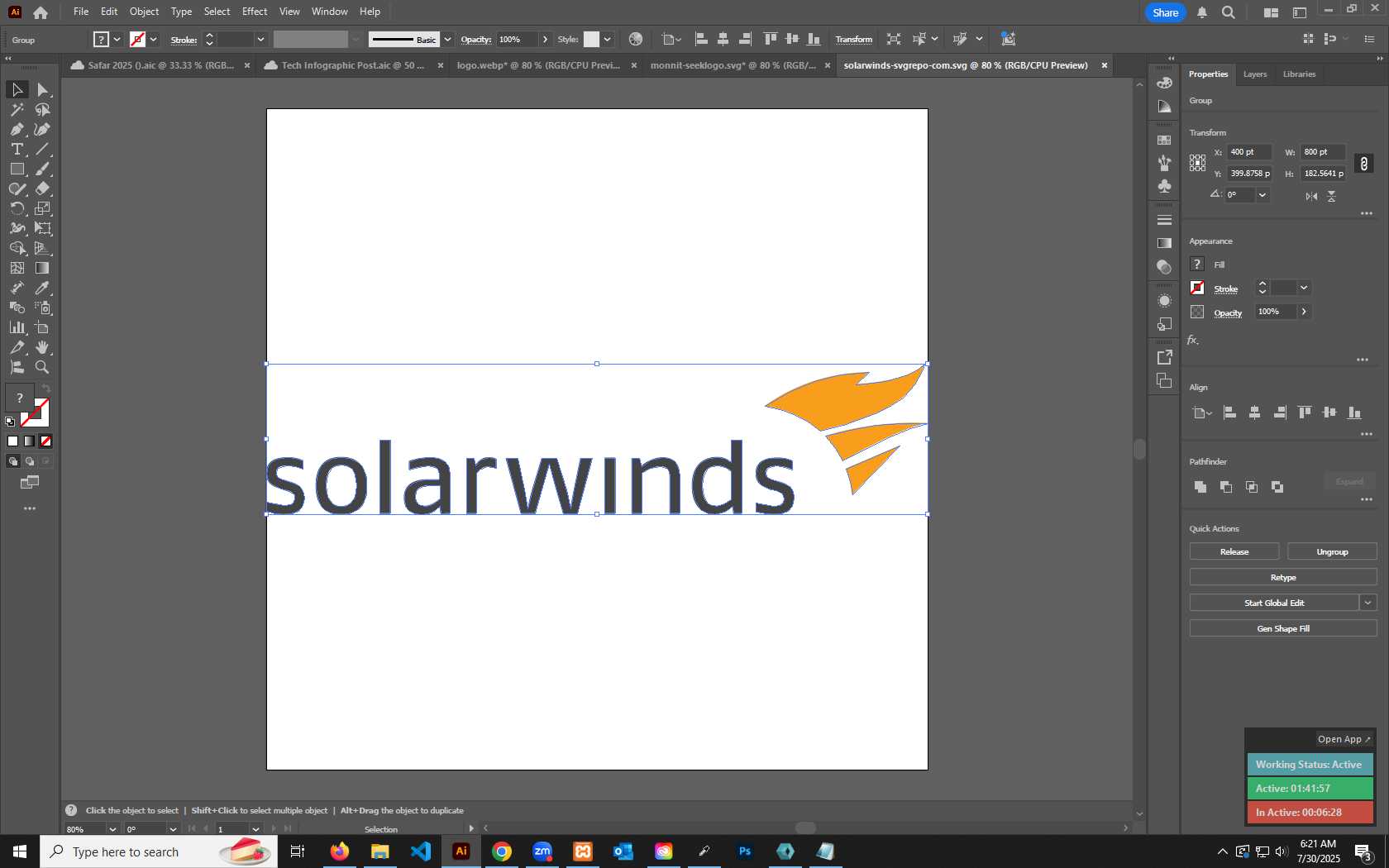This screenshot has width=1389, height=868.
Task: Select the Gradient tool
Action: coord(43,268)
